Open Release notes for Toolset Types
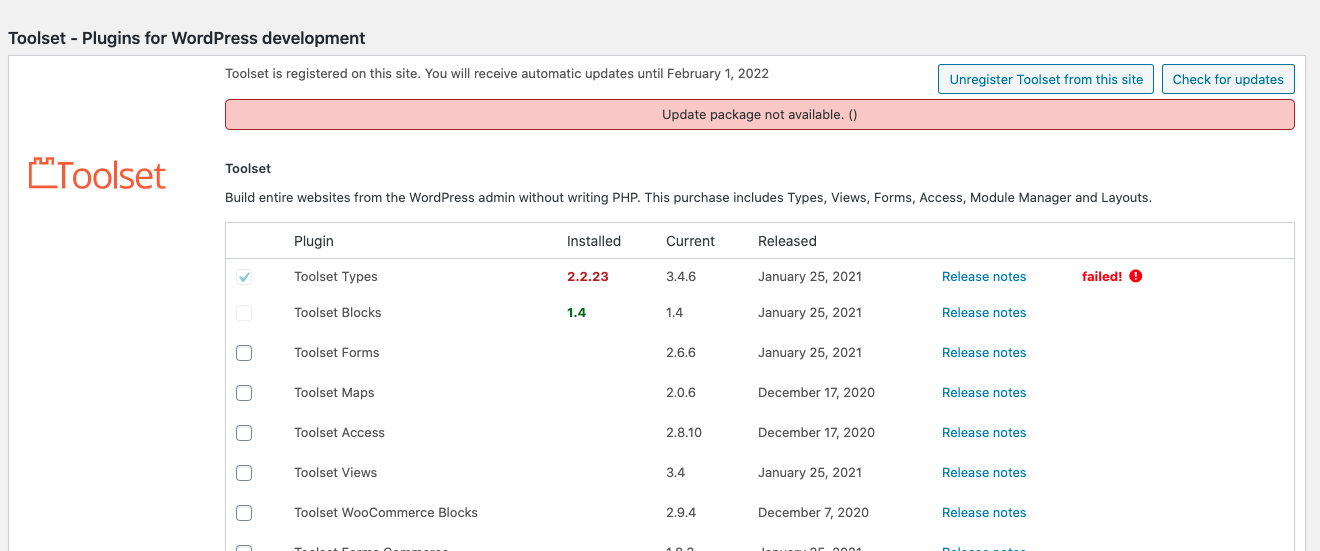Screen dimensions: 1320x551 [984, 276]
